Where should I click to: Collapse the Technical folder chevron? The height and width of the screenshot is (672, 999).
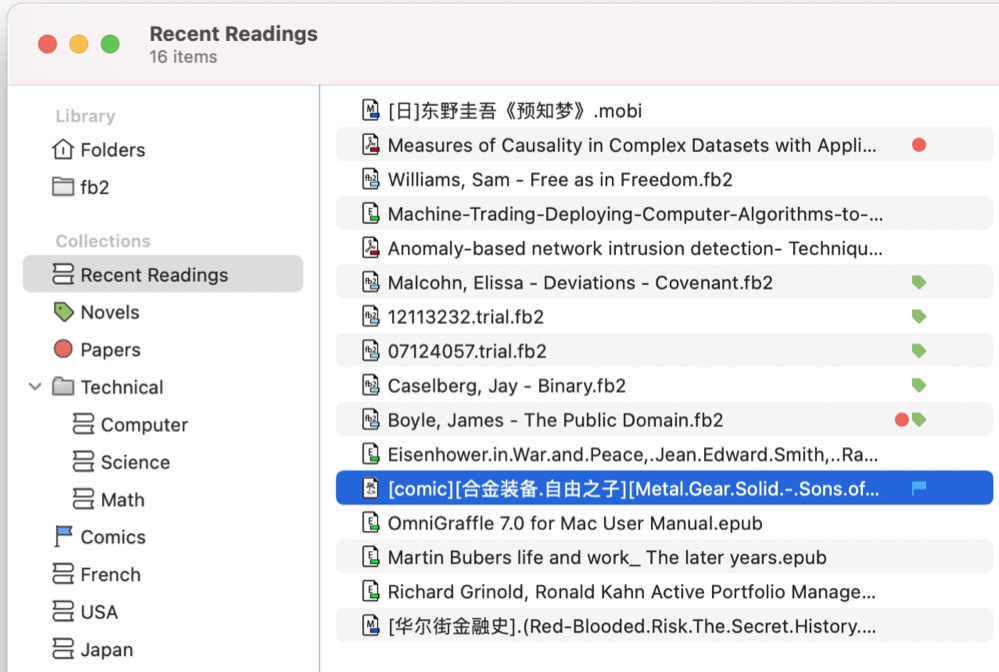(36, 387)
